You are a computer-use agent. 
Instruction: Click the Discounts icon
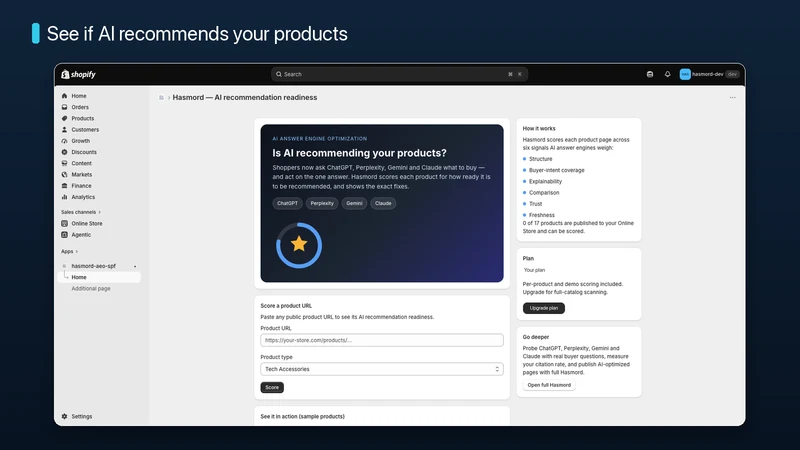(64, 152)
